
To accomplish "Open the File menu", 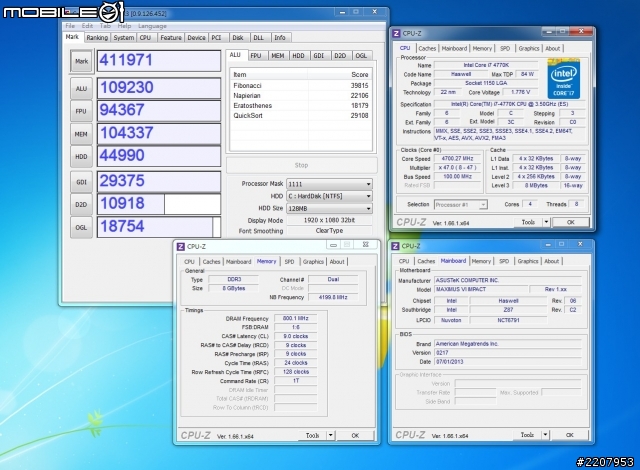I will point(70,26).
